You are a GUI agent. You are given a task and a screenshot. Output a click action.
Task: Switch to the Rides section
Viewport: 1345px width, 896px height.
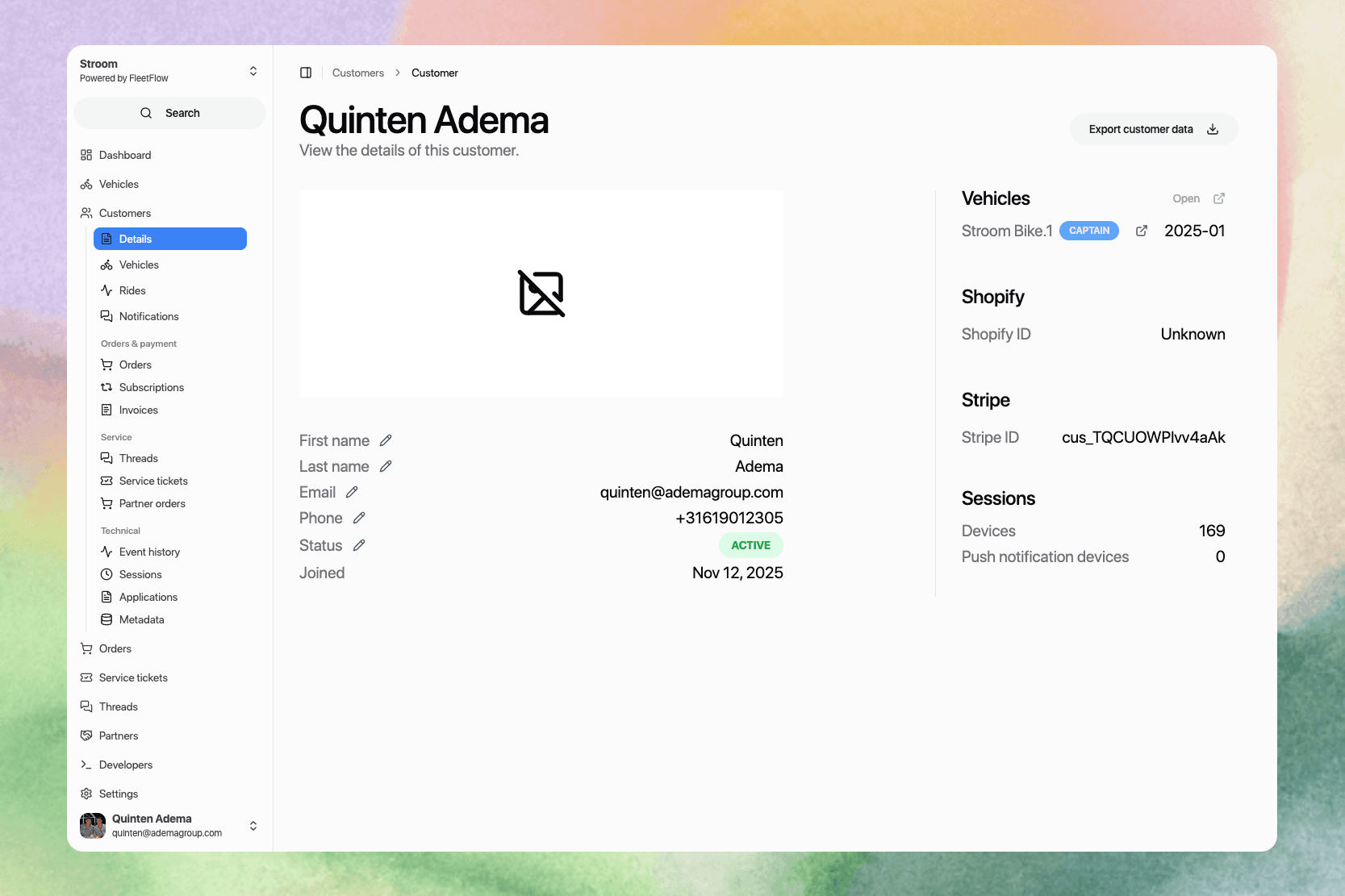(x=132, y=290)
